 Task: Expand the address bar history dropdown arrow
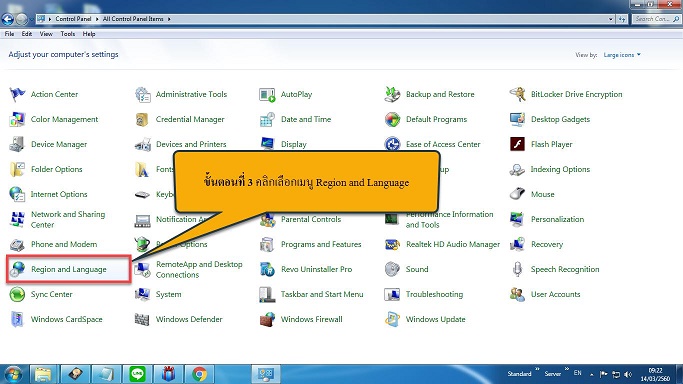tap(611, 19)
